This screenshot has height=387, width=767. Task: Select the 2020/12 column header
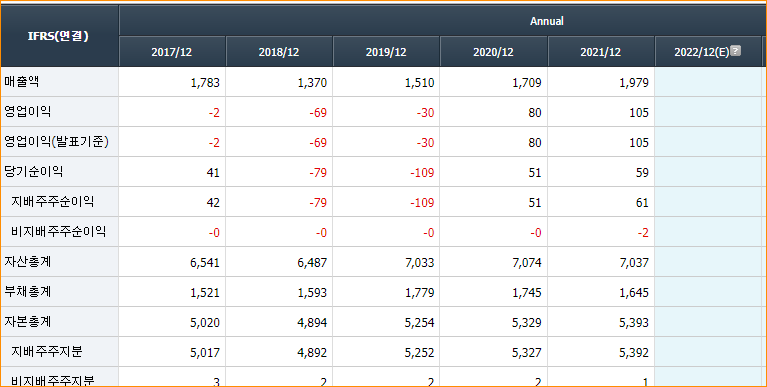click(x=493, y=52)
